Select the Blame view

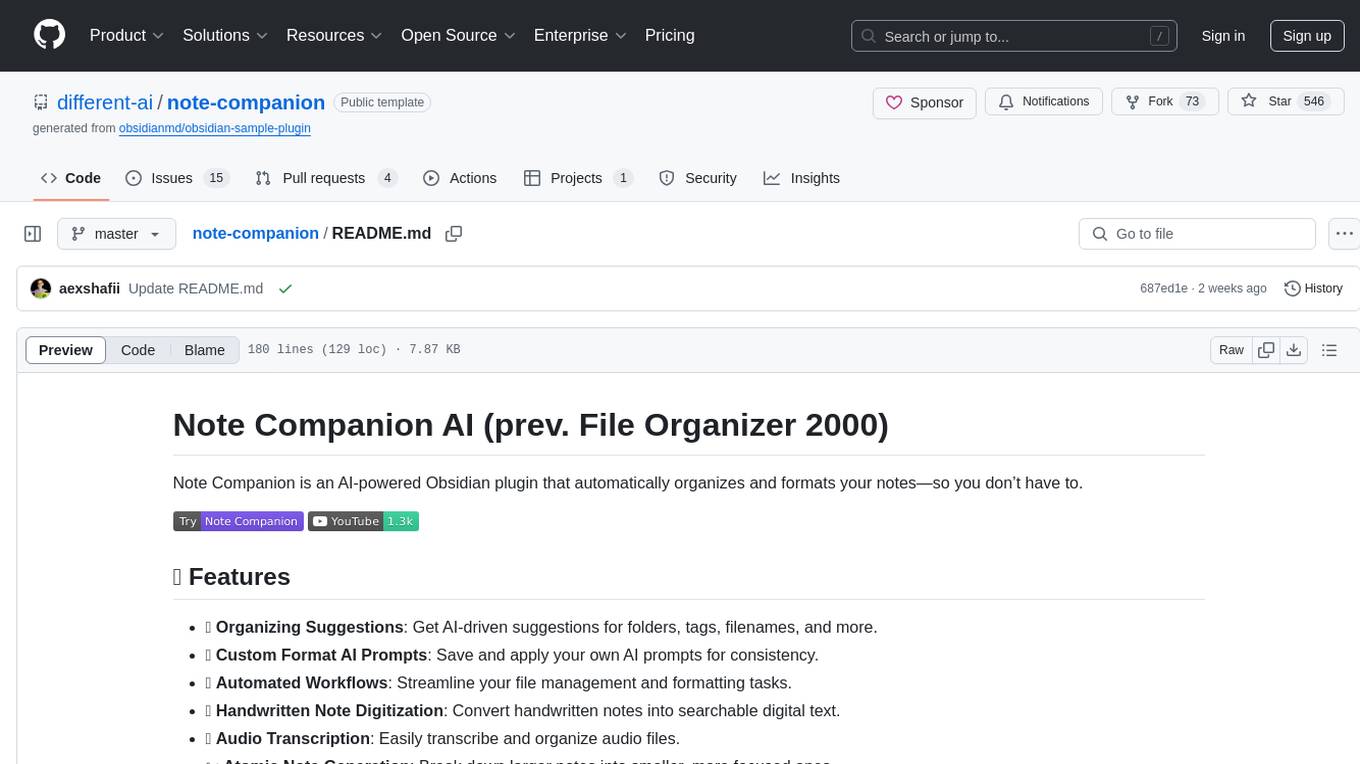[204, 350]
